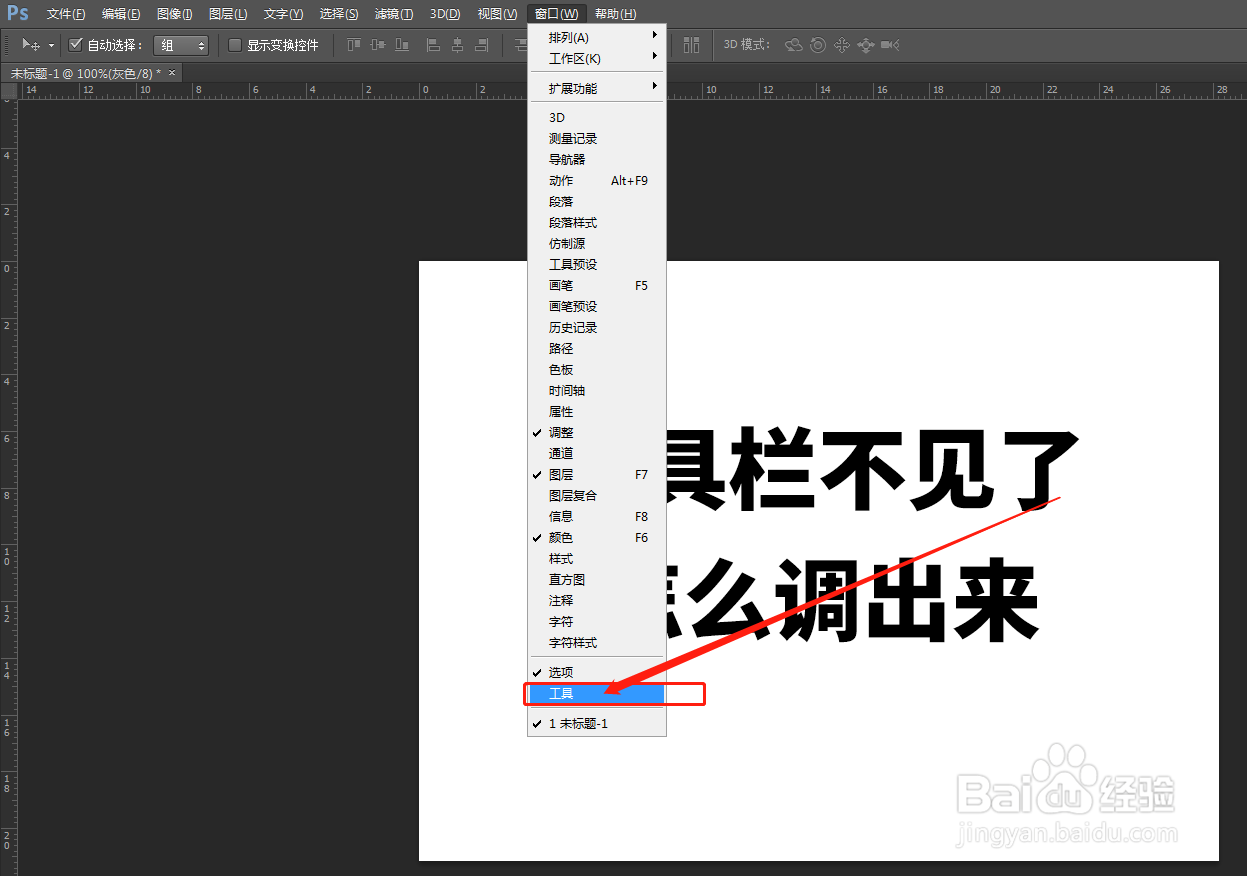Close the open 窗口(W) menu
Image resolution: width=1247 pixels, height=876 pixels.
[x=556, y=14]
